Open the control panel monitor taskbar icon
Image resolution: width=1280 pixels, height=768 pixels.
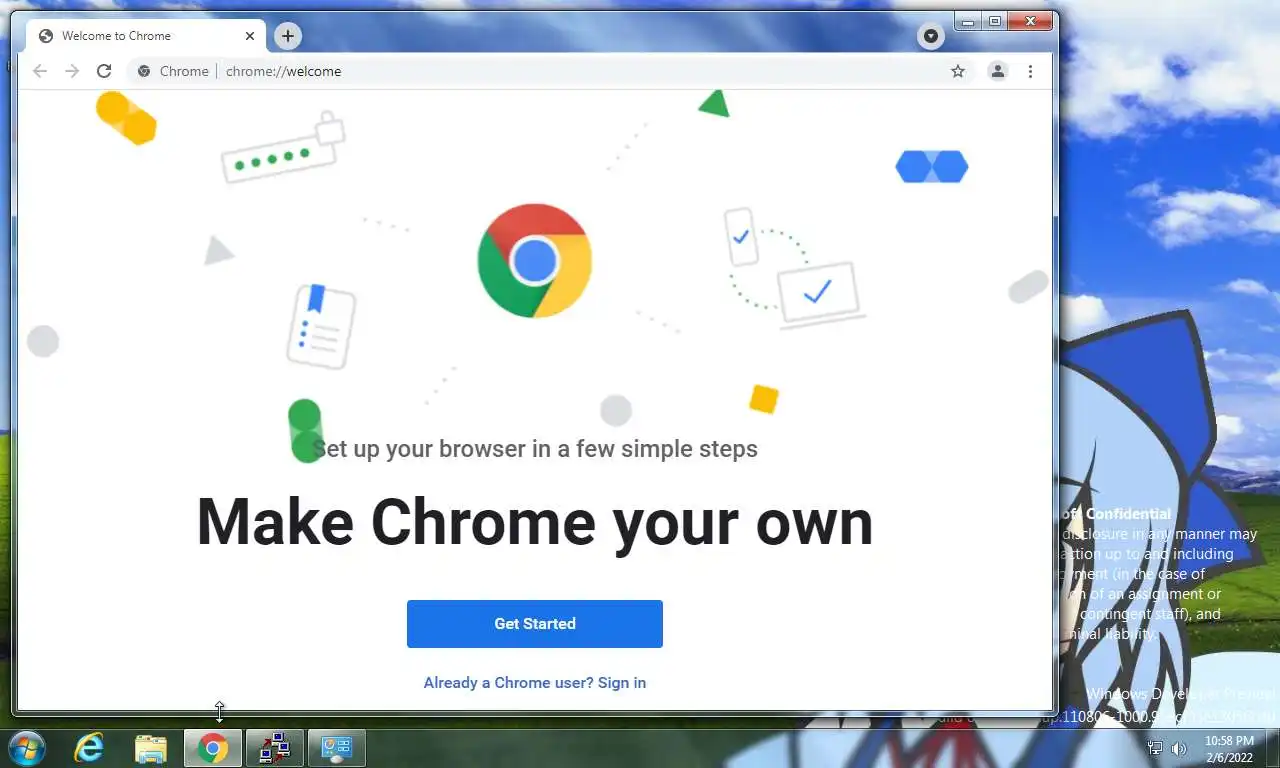click(x=336, y=747)
